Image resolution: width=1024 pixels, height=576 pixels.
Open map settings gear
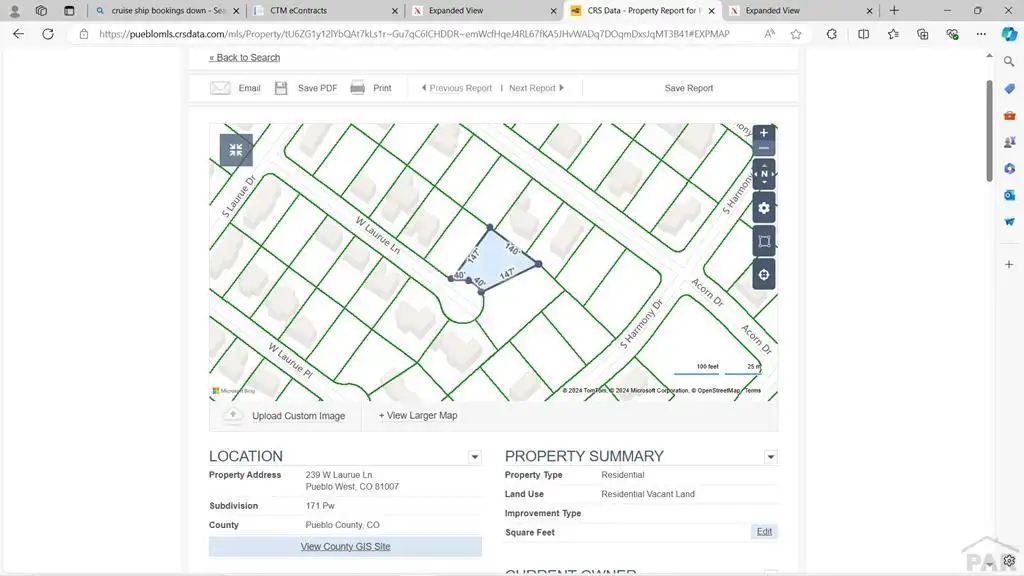click(763, 208)
